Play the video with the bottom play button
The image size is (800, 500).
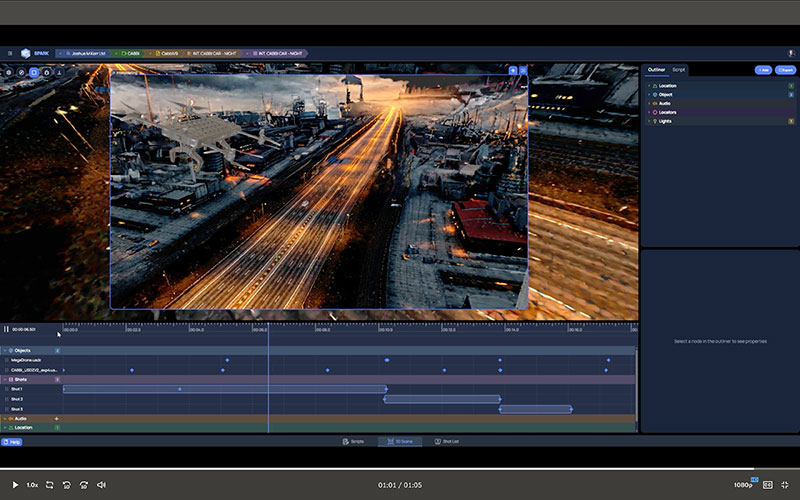tap(15, 485)
